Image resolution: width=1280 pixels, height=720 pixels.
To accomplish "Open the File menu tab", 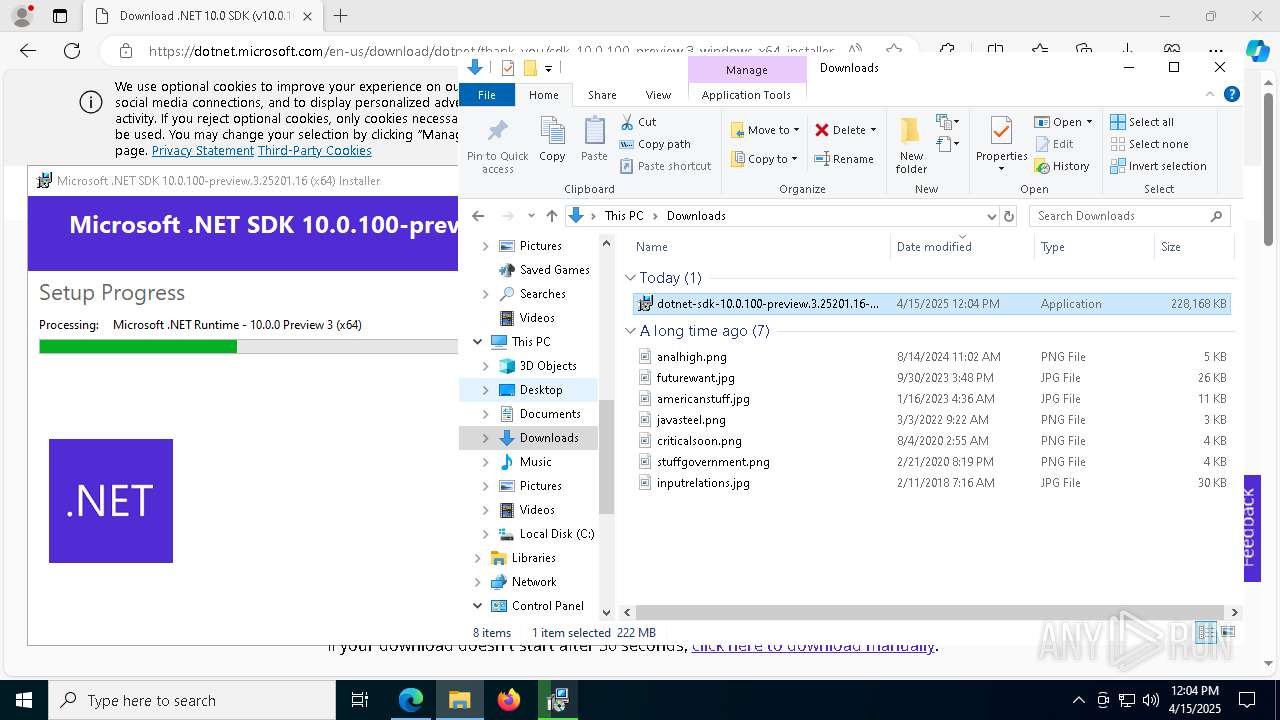I will pos(487,95).
